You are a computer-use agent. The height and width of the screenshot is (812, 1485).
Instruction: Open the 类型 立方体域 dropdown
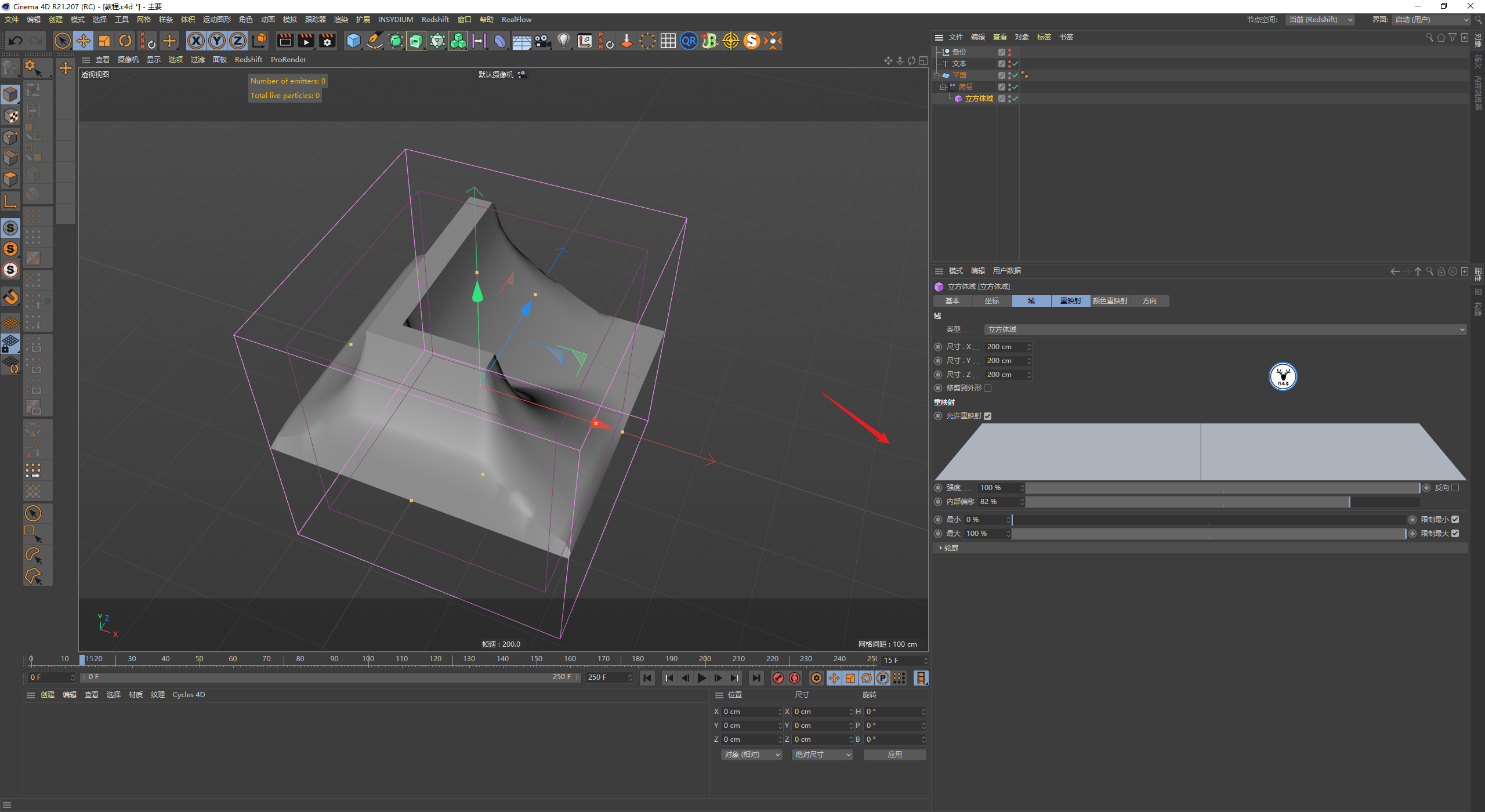pyautogui.click(x=1225, y=329)
